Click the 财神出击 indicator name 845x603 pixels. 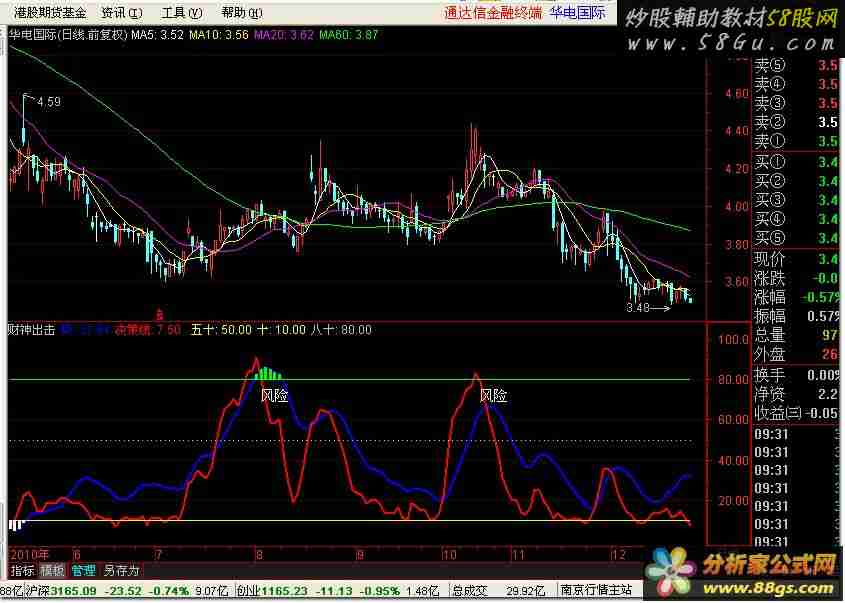(31, 330)
